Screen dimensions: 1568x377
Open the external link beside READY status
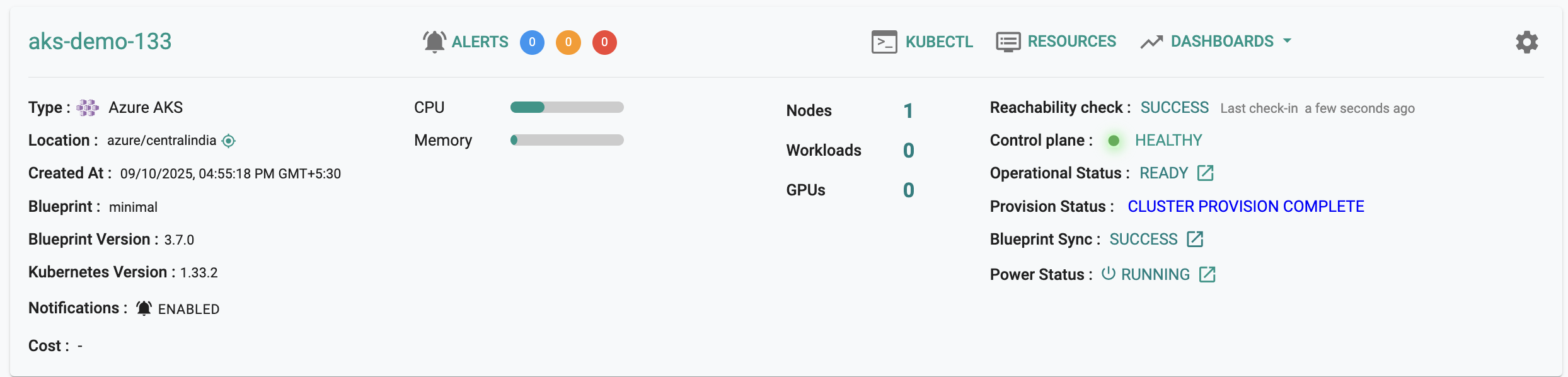pos(1205,173)
